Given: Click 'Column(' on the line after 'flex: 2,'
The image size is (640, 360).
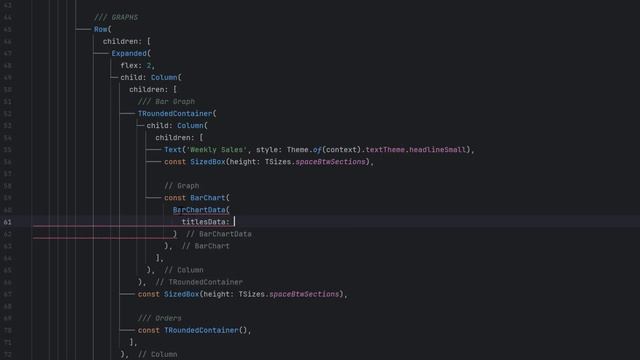Looking at the screenshot, I should click(166, 78).
